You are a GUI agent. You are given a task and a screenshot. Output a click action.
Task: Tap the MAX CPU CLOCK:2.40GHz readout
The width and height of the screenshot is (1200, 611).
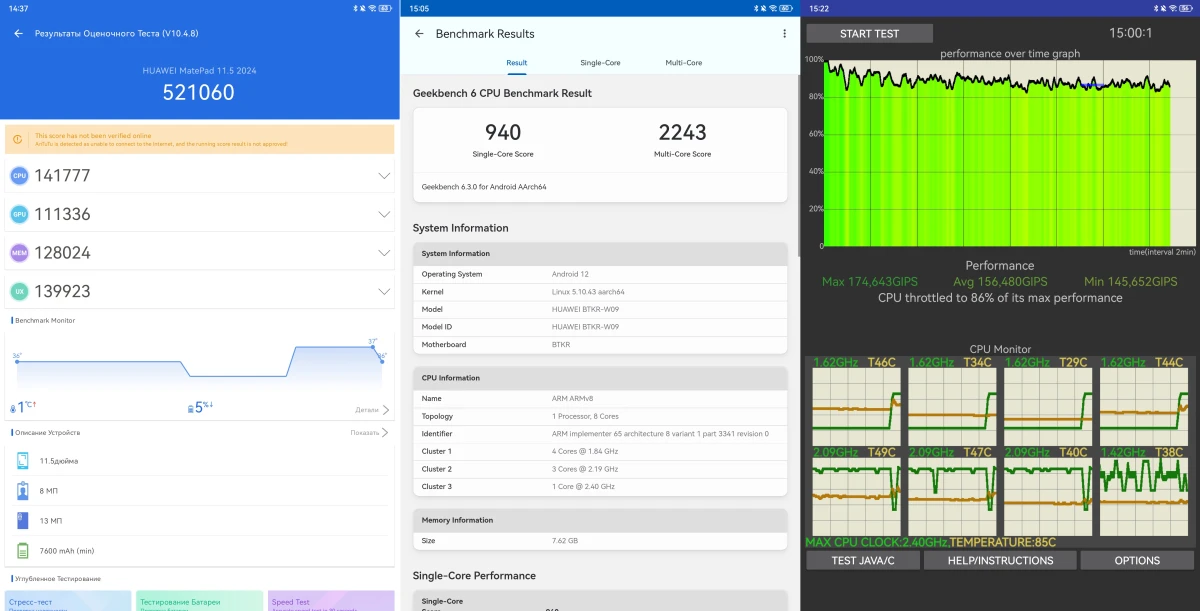point(876,543)
